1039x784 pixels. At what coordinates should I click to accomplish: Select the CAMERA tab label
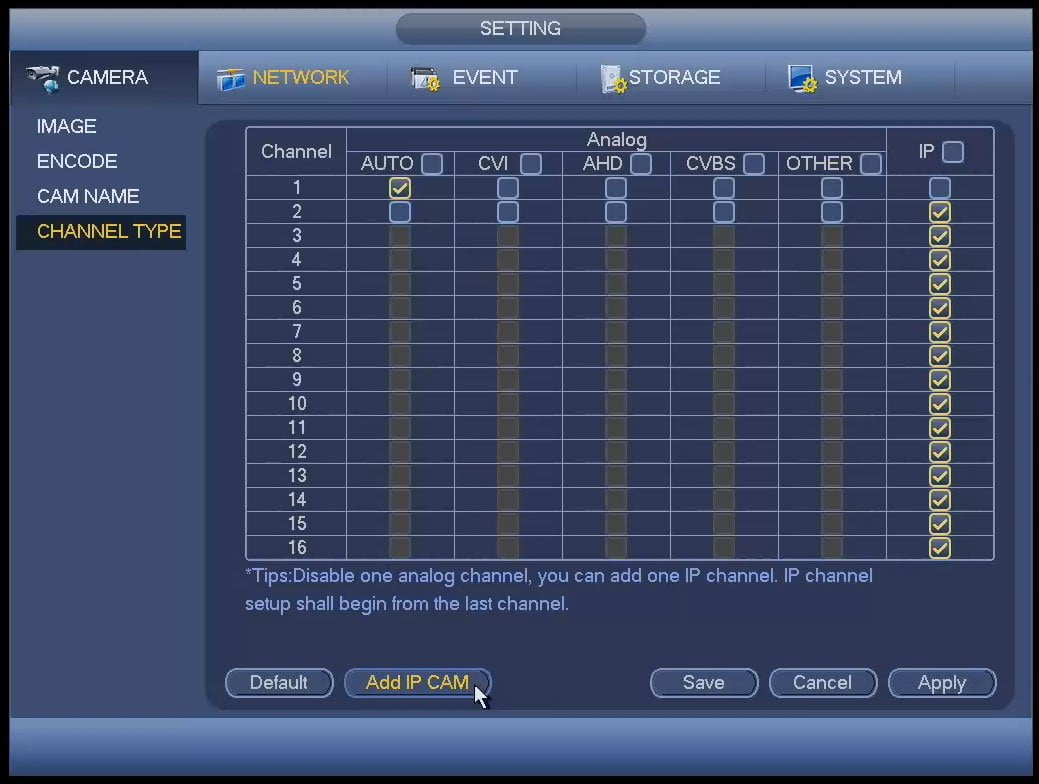107,78
